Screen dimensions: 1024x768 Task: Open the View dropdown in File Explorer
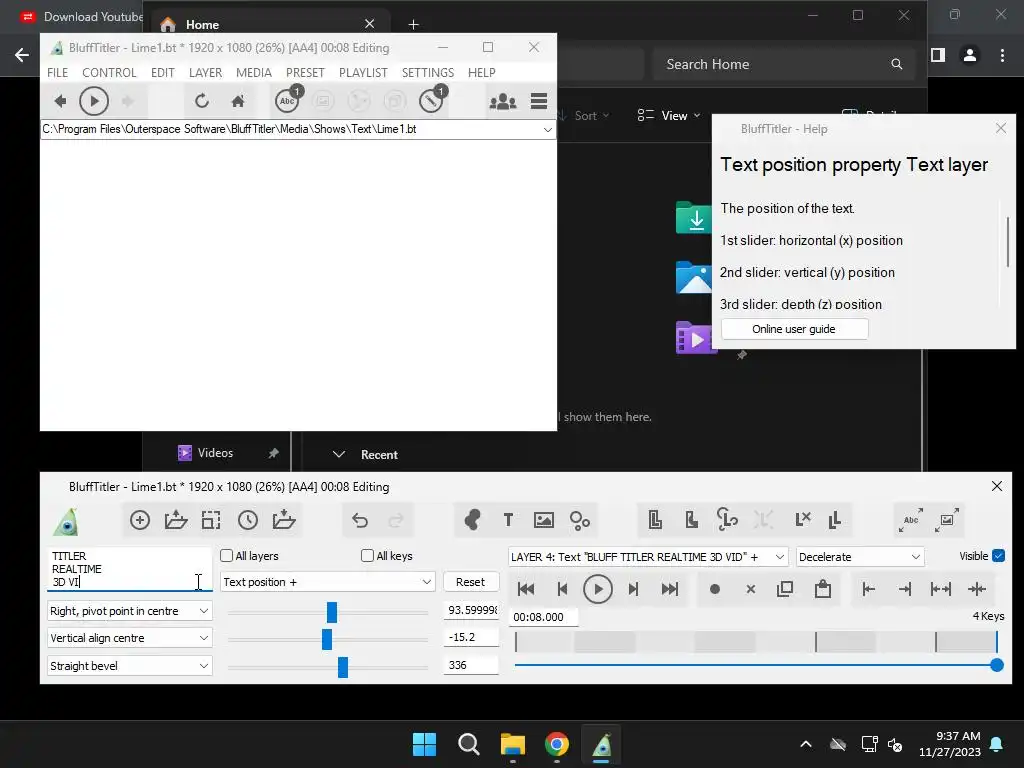click(669, 116)
